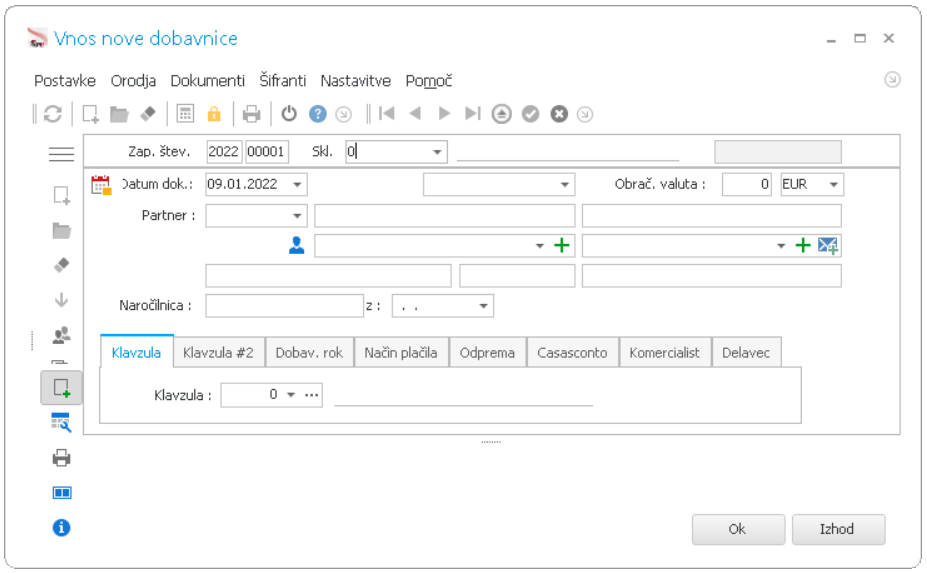Open the Skl. warehouse dropdown
The image size is (927, 573).
437,152
